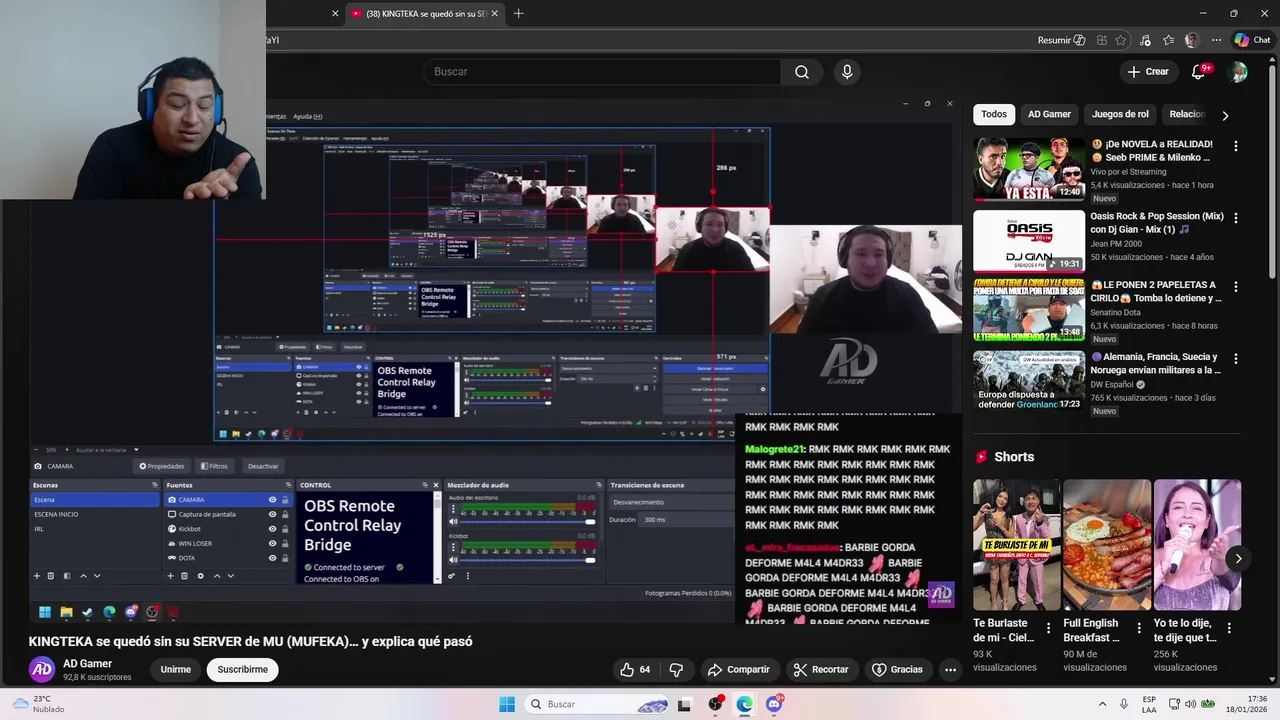Open Desvanecimiento transition dropdown in video's OBS
The width and height of the screenshot is (1280, 720).
[671, 502]
